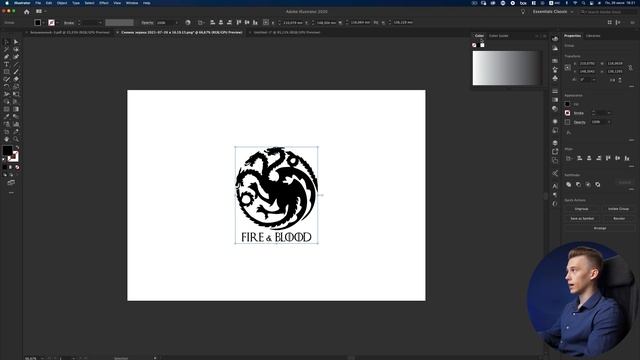This screenshot has width=640, height=360.
Task: Swap fill and stroke arrow in toolbar
Action: click(17, 147)
